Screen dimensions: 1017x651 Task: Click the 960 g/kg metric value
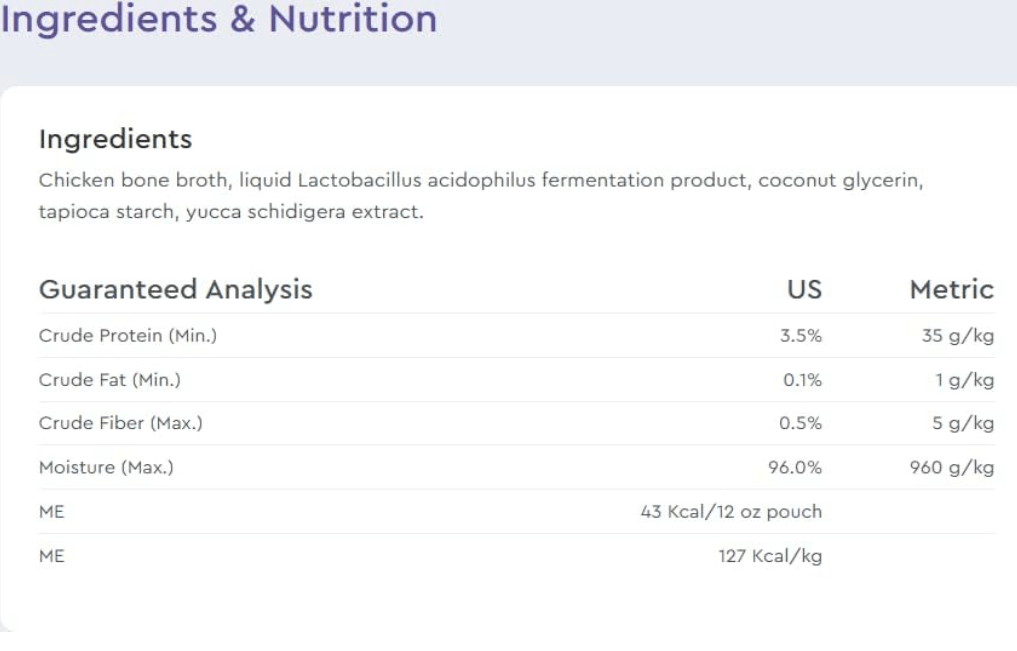click(x=951, y=468)
